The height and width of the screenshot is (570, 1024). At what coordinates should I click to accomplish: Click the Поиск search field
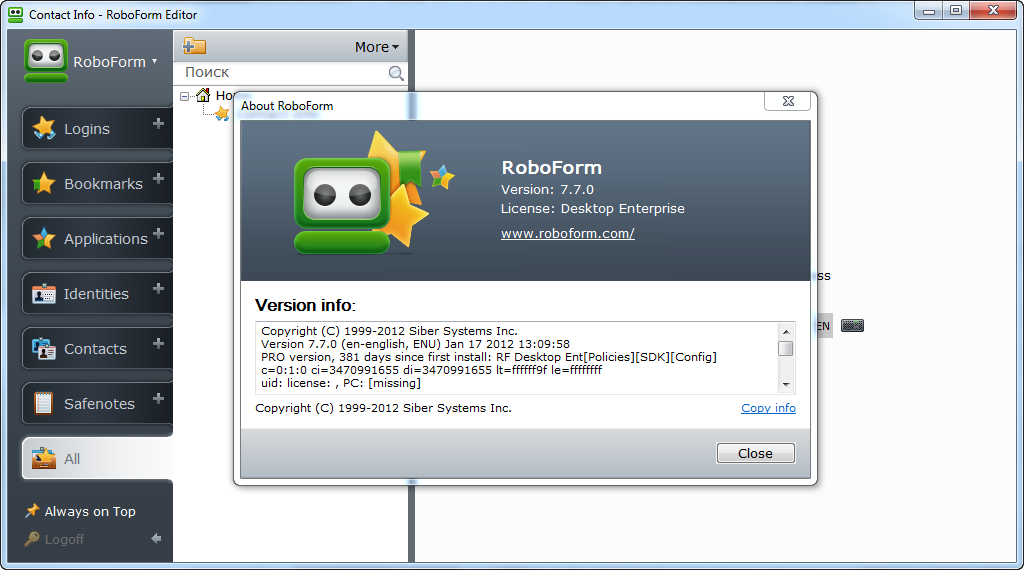pyautogui.click(x=281, y=72)
